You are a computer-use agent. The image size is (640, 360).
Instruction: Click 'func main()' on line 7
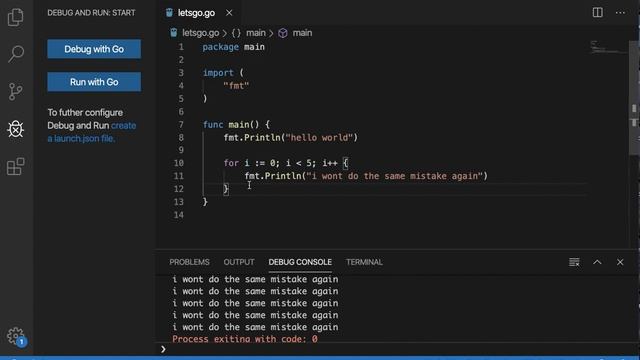[231, 124]
